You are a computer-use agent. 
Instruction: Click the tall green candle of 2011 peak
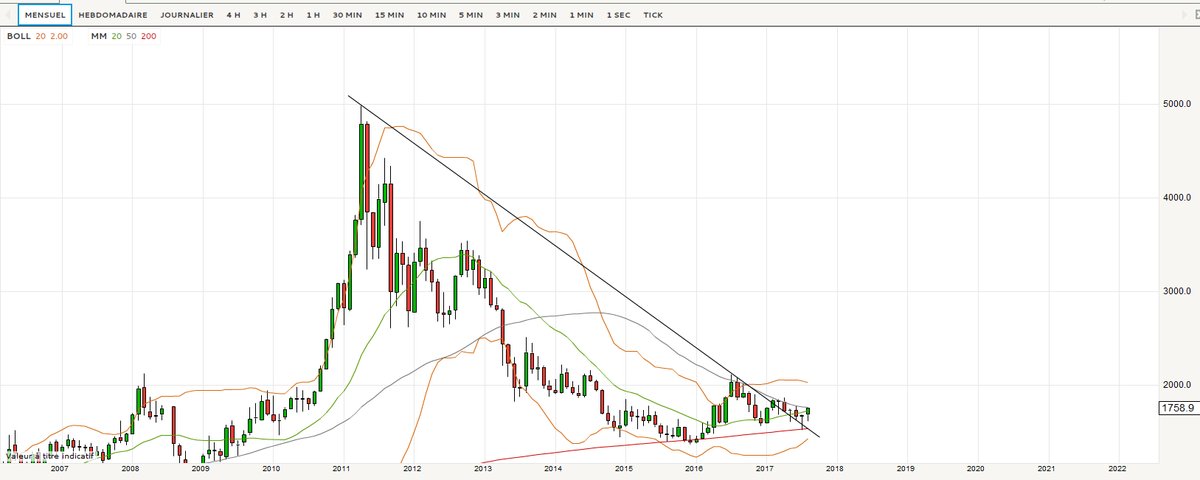click(361, 170)
